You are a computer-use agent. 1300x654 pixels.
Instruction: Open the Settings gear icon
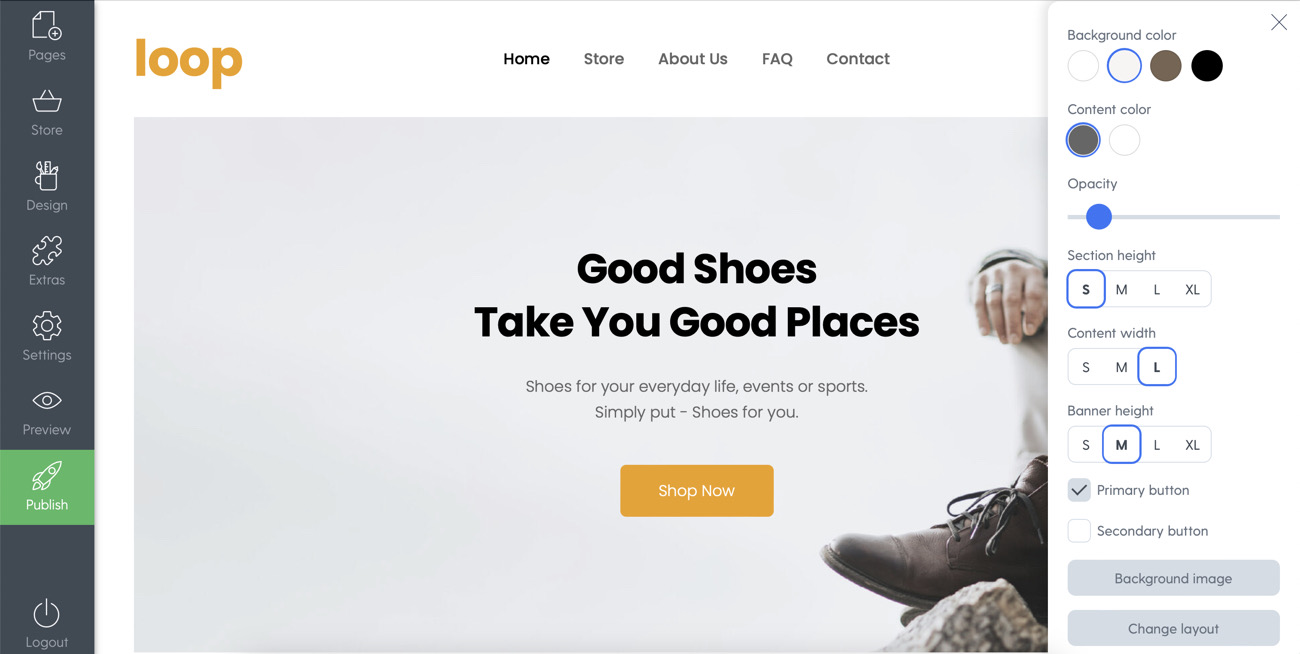click(x=47, y=325)
